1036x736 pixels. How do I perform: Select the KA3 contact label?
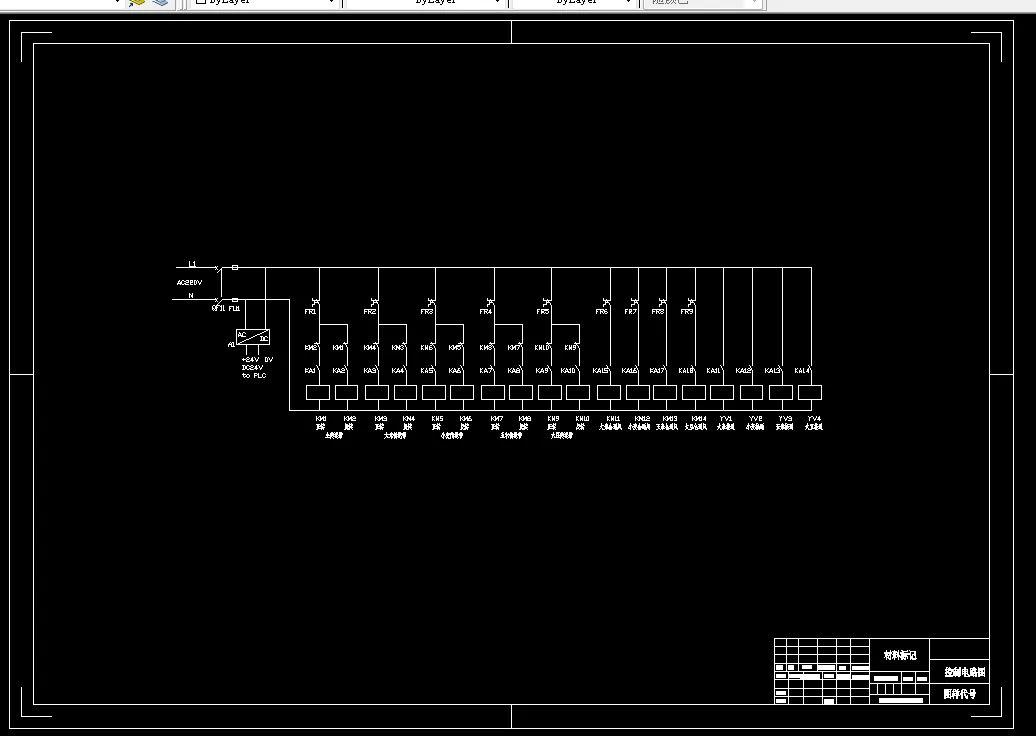370,371
